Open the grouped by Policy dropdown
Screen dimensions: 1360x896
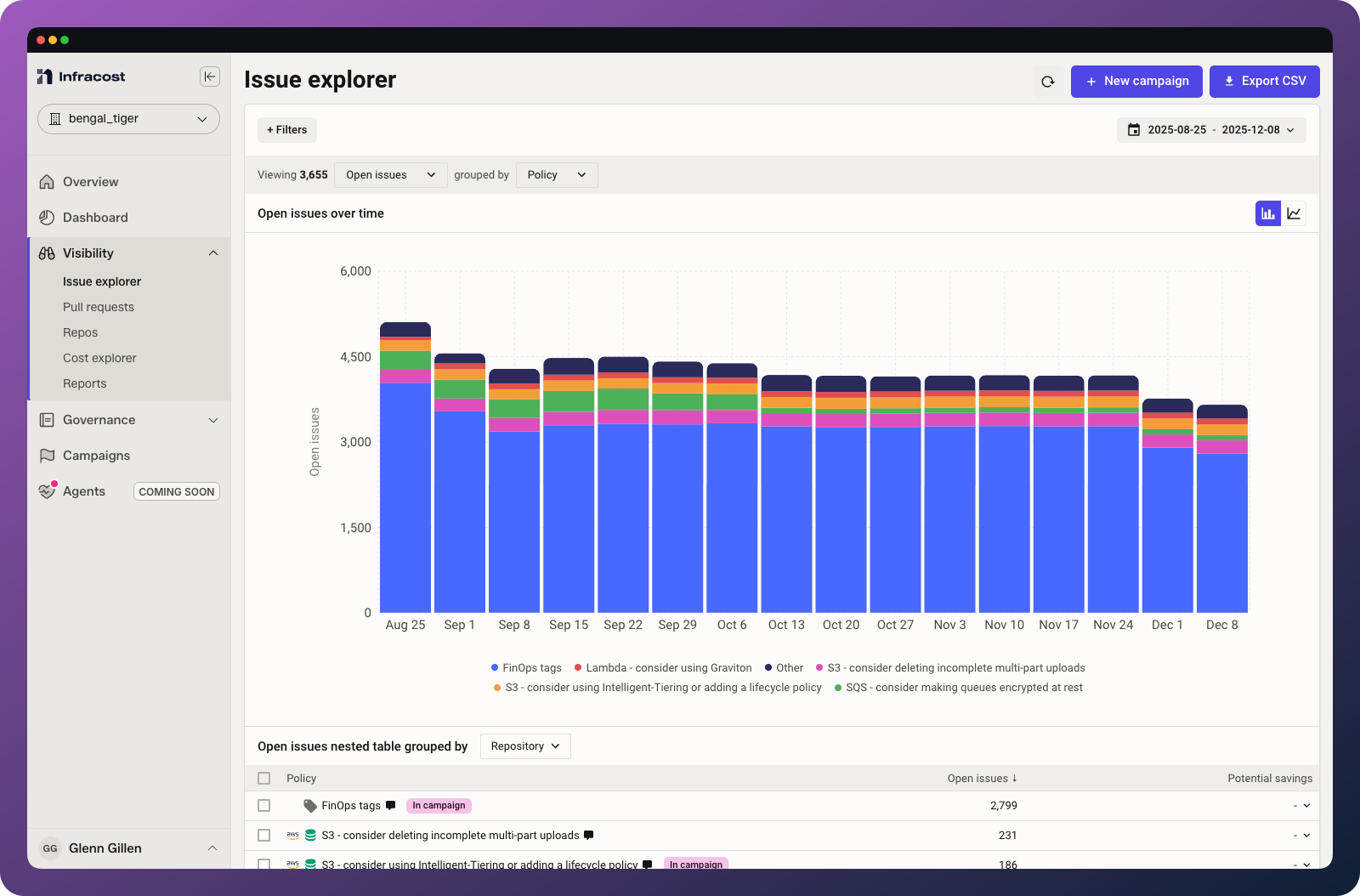557,175
